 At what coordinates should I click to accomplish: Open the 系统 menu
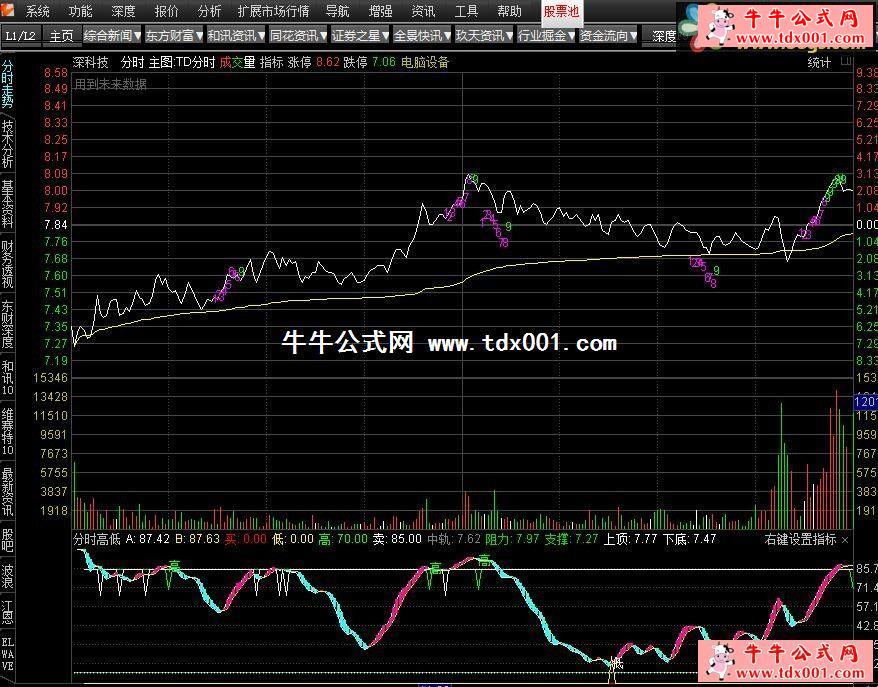[37, 11]
